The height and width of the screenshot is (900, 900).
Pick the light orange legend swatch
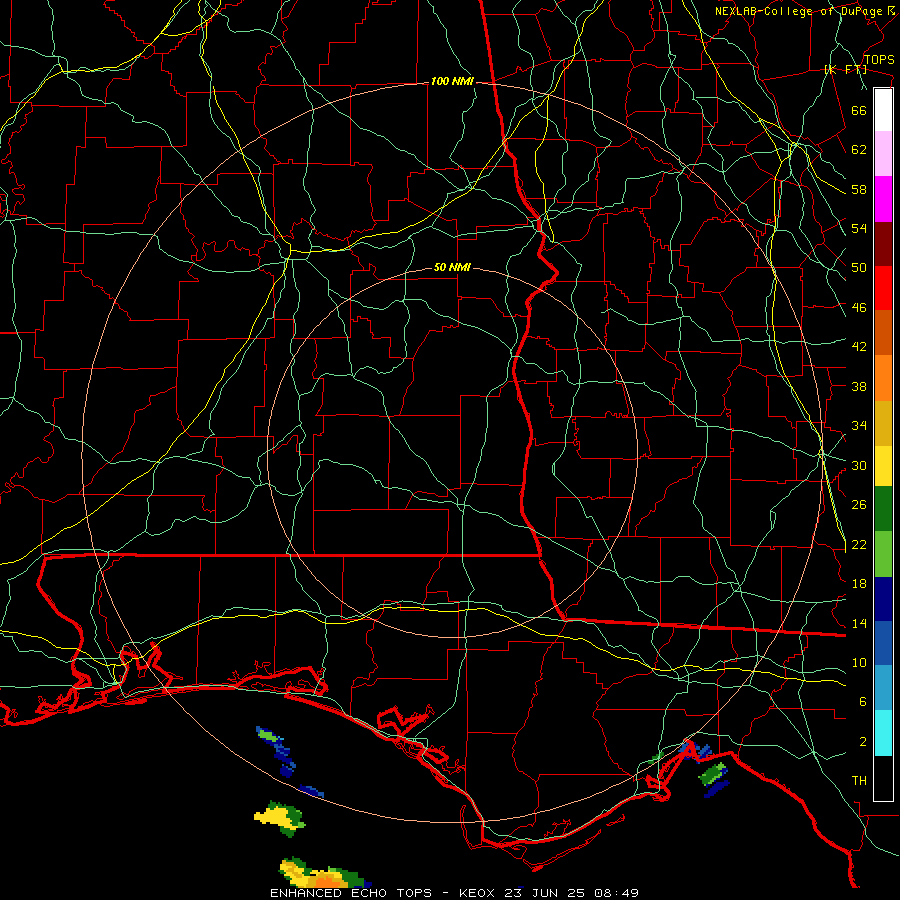pos(883,378)
